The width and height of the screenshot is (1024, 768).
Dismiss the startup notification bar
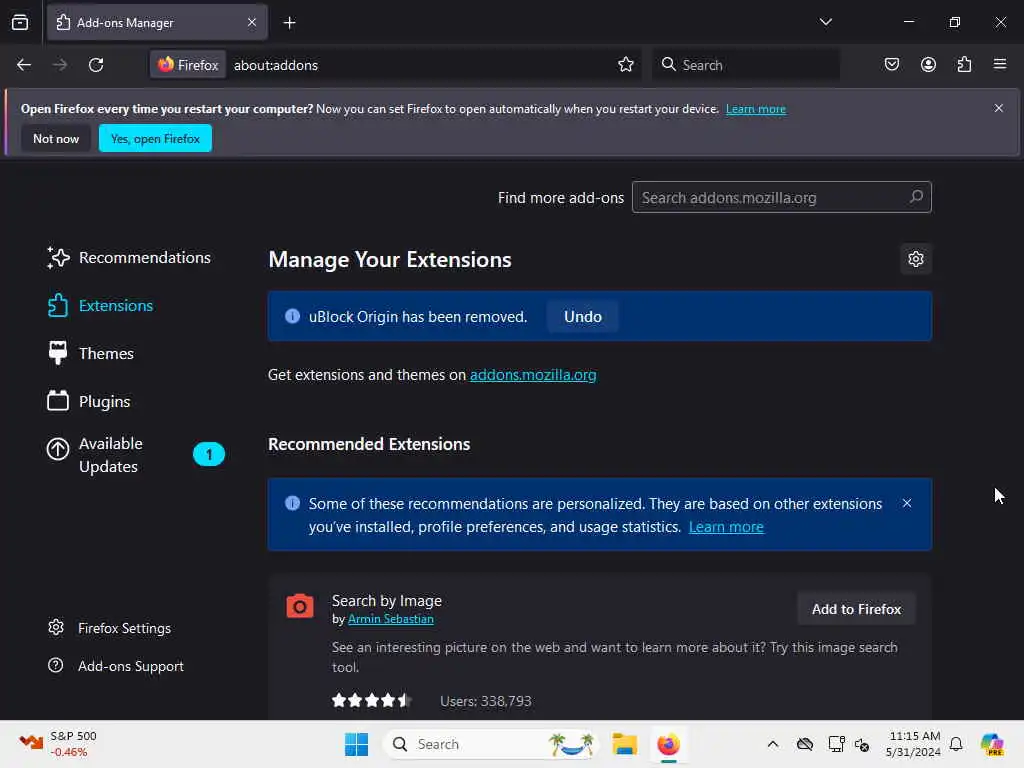coord(999,108)
